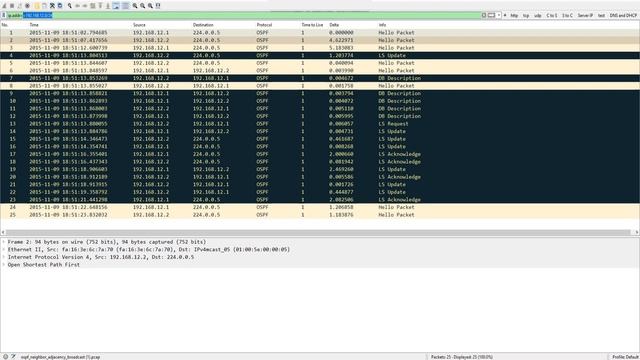Click the Profile: Default status entry
This screenshot has height=360, width=640.
point(625,357)
